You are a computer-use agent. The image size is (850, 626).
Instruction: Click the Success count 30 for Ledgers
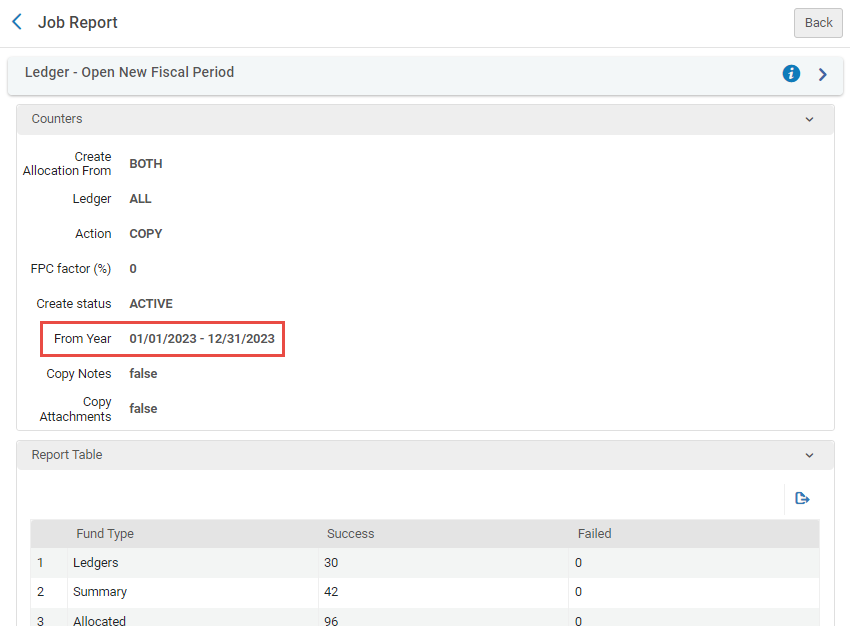331,563
